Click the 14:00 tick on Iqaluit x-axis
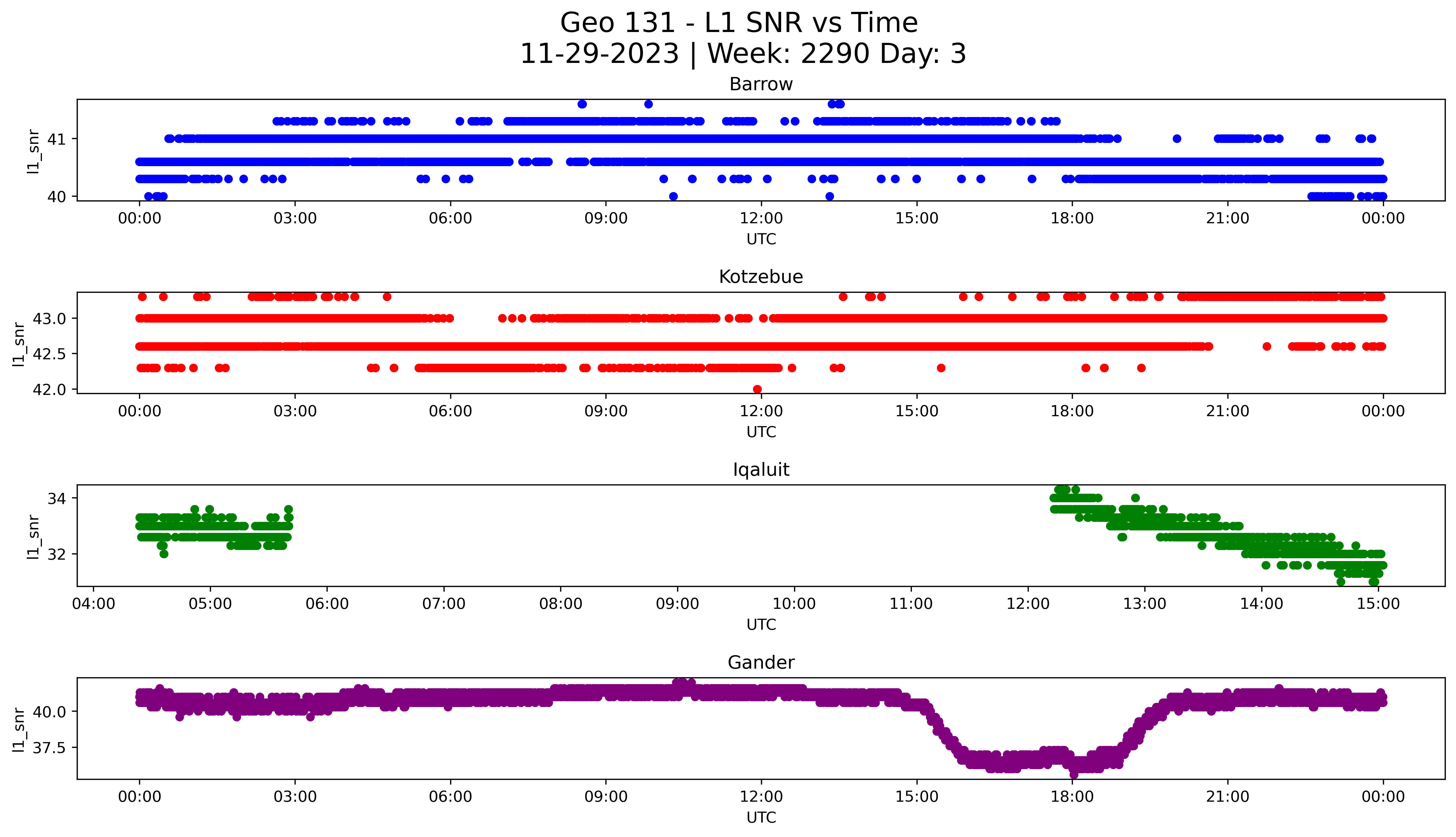The height and width of the screenshot is (837, 1456). tap(1261, 604)
